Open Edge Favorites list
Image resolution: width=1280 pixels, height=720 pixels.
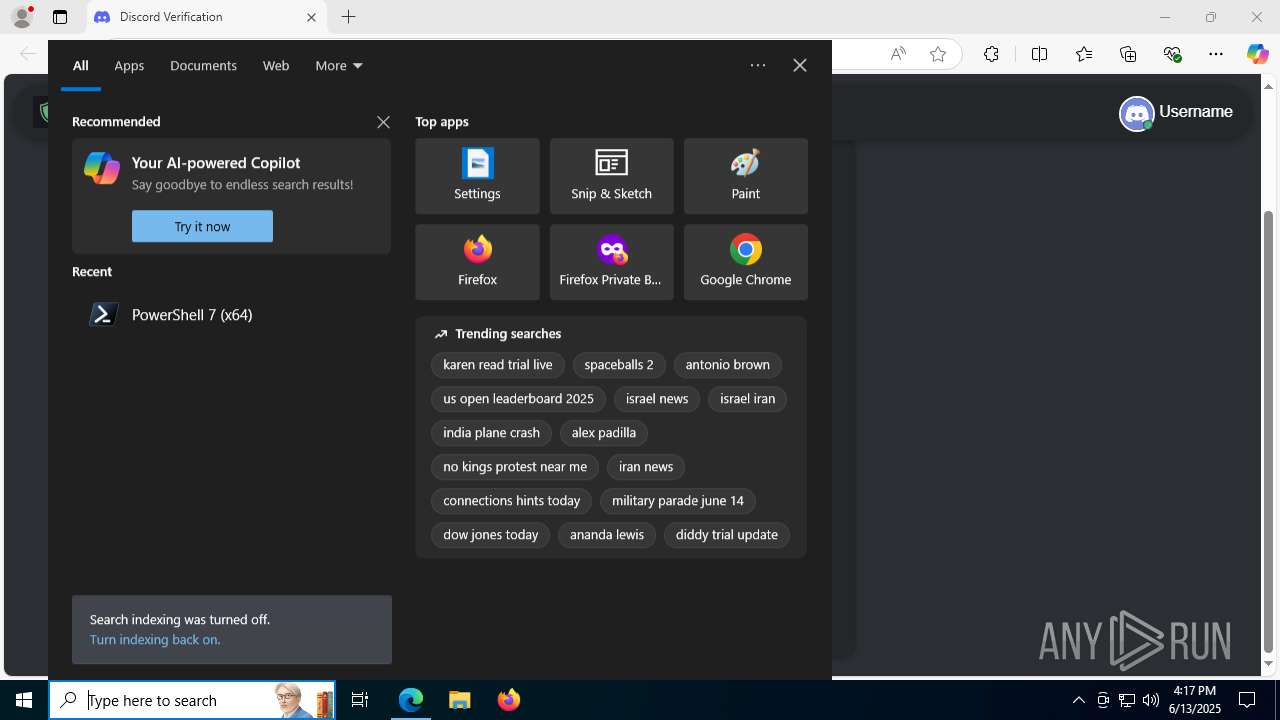[x=1084, y=54]
